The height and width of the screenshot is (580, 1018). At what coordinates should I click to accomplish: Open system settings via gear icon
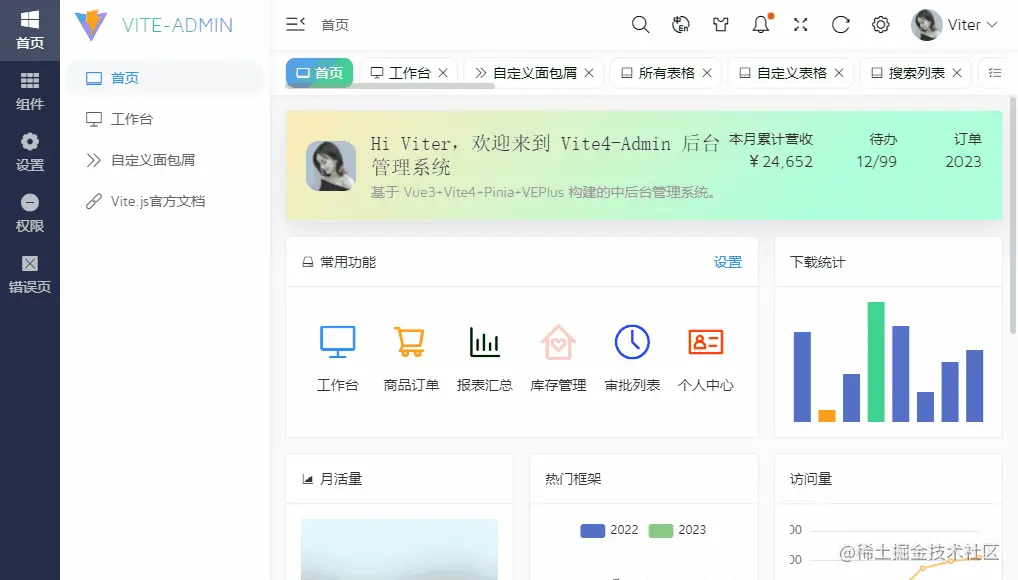pyautogui.click(x=880, y=24)
